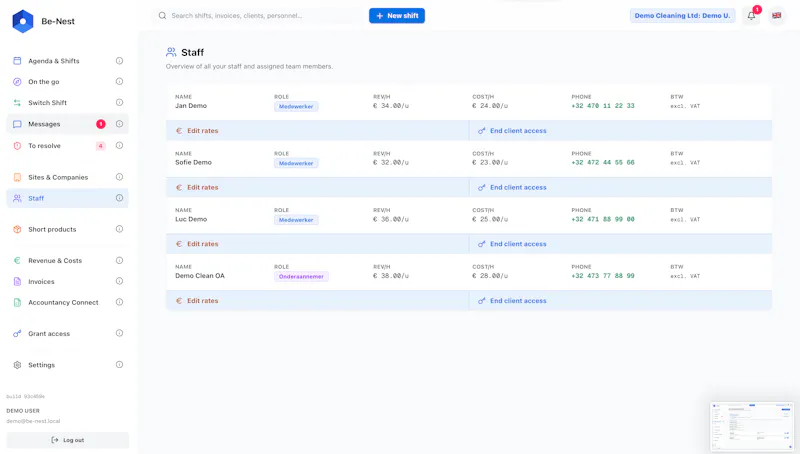Call Sofie Demo phone +32 472 44 55 66
The width and height of the screenshot is (800, 454).
click(x=603, y=162)
